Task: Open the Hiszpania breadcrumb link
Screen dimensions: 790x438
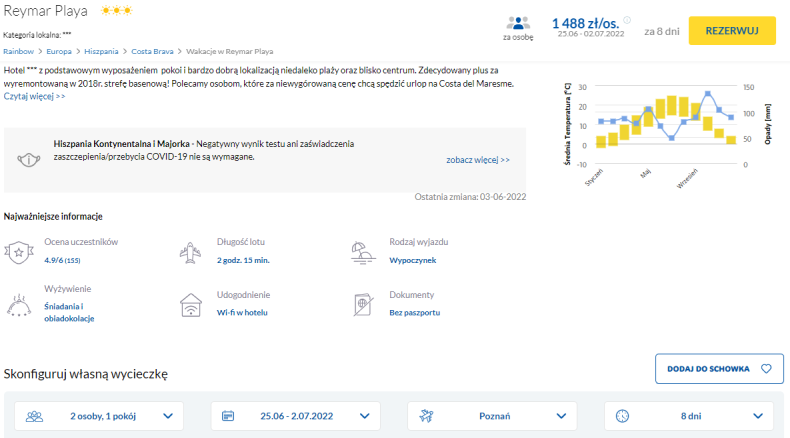Action: tap(101, 51)
